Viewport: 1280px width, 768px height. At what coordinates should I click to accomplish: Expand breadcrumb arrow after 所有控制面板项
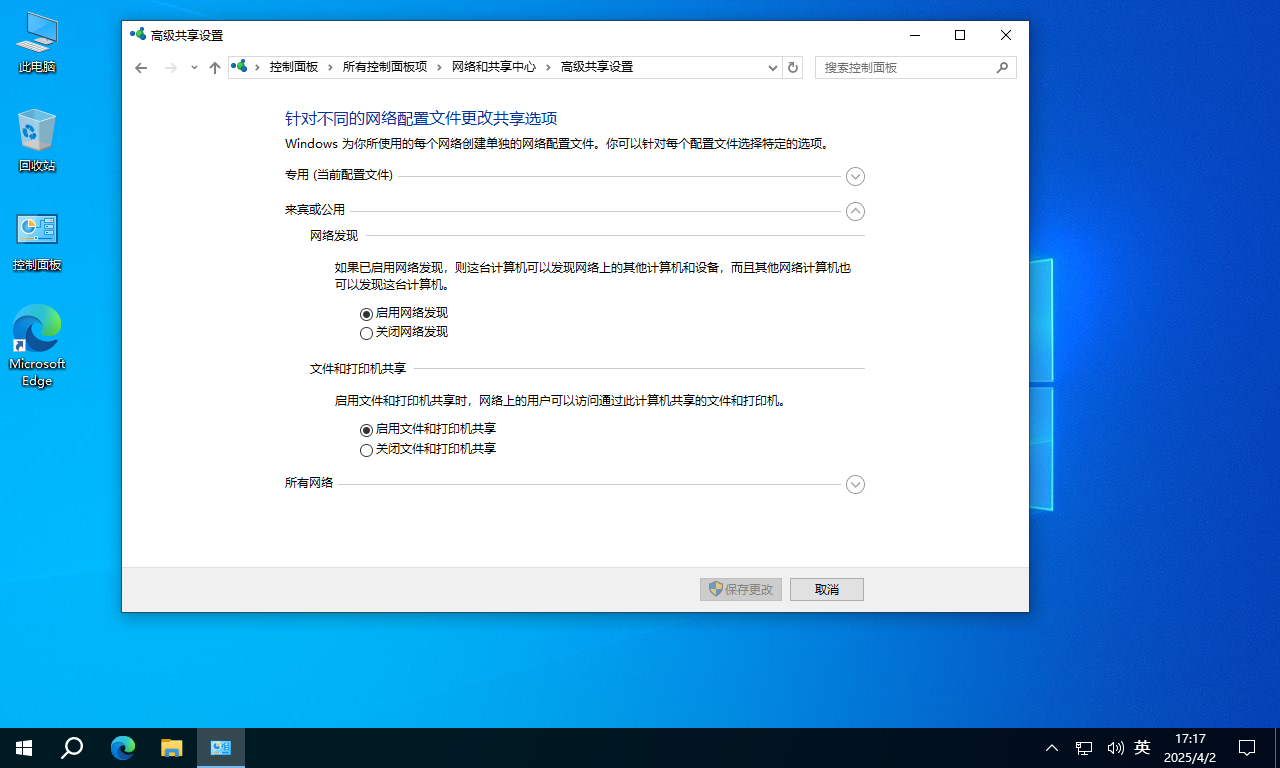tap(440, 67)
